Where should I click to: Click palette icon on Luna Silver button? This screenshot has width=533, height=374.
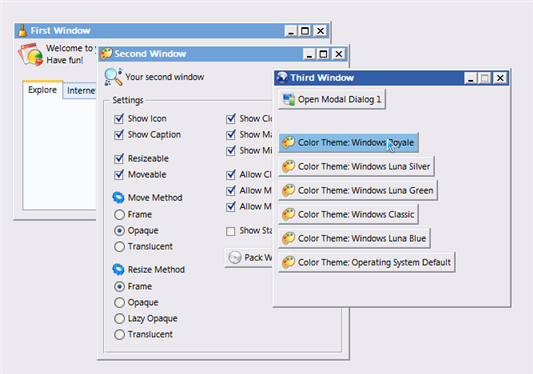tap(288, 167)
